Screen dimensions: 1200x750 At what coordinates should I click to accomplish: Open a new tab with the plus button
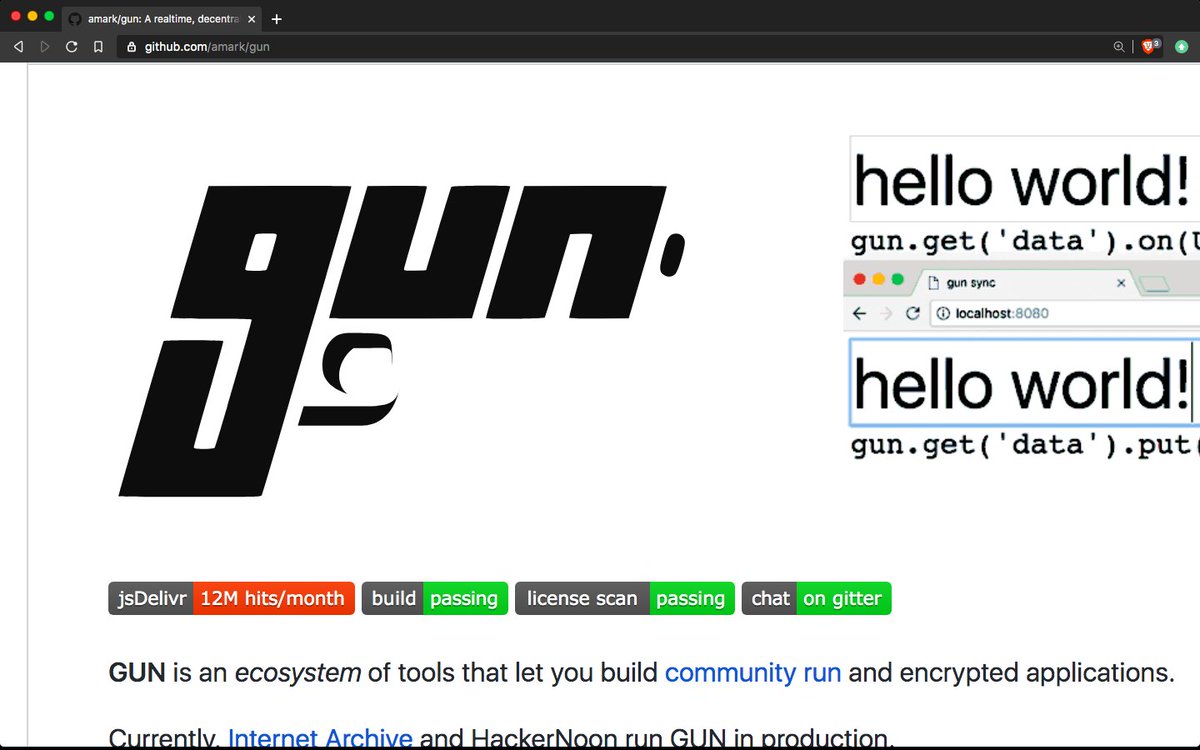click(277, 18)
